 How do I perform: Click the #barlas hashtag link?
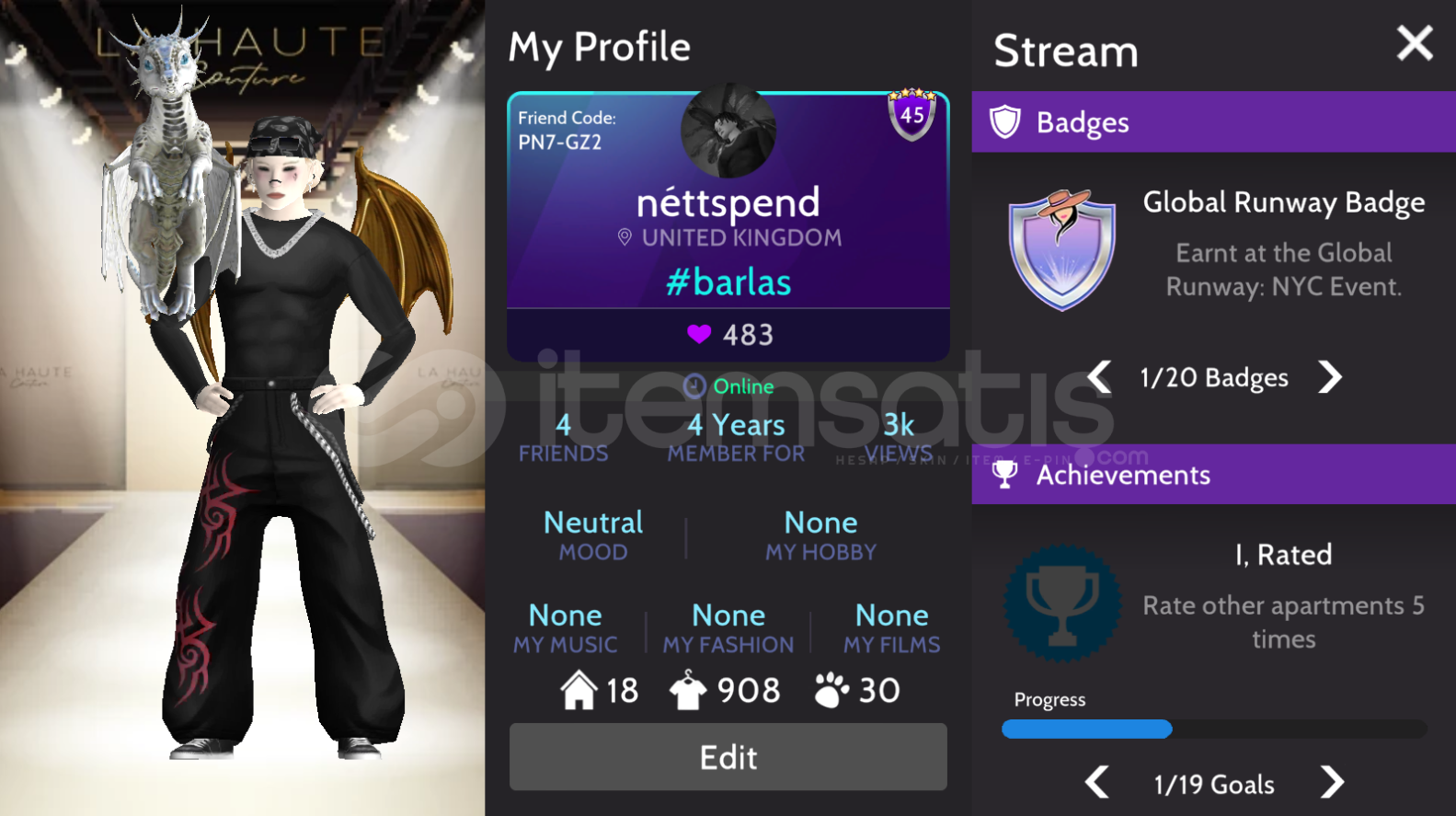click(728, 282)
